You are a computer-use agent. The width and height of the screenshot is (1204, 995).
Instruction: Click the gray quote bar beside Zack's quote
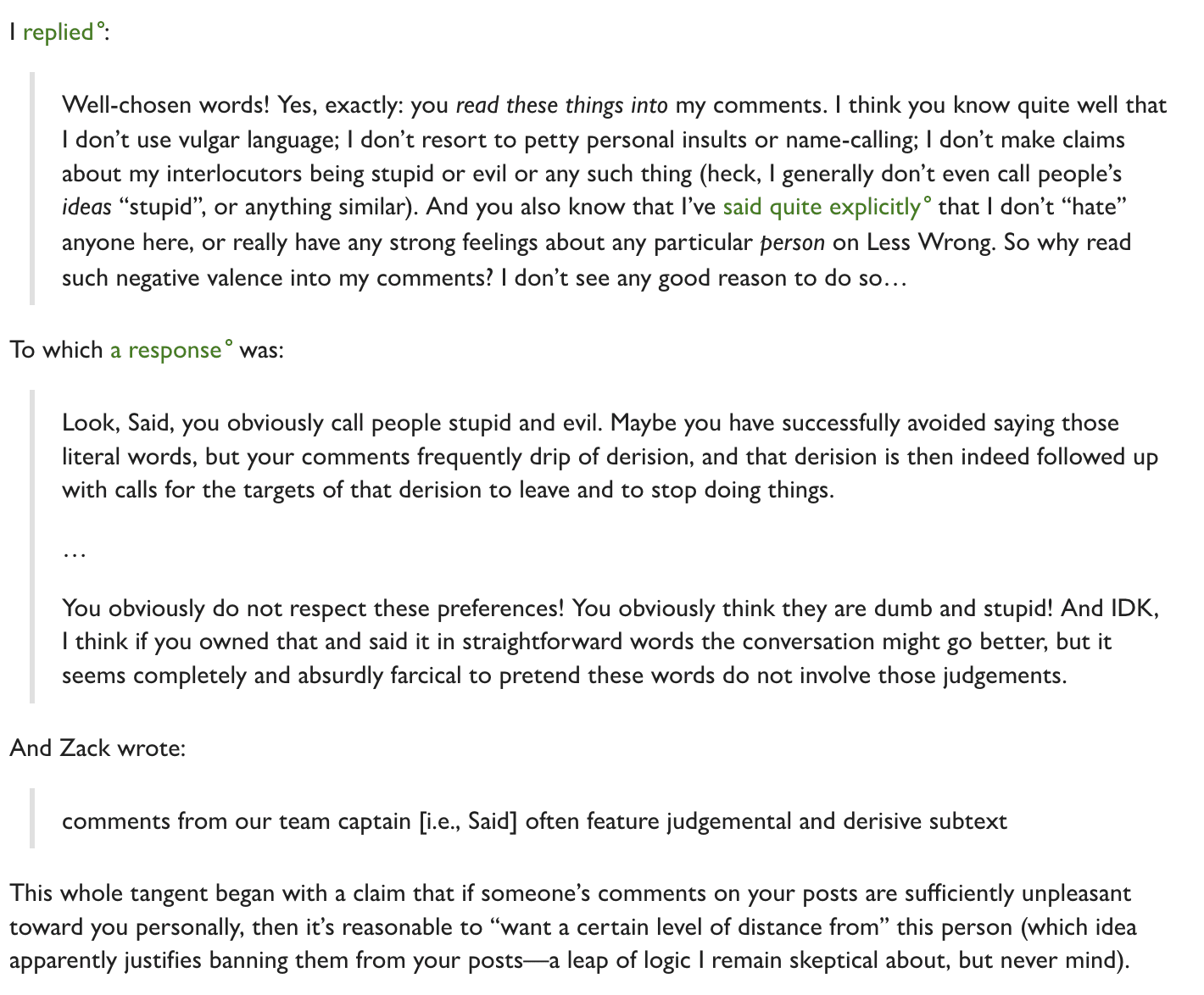tap(32, 818)
